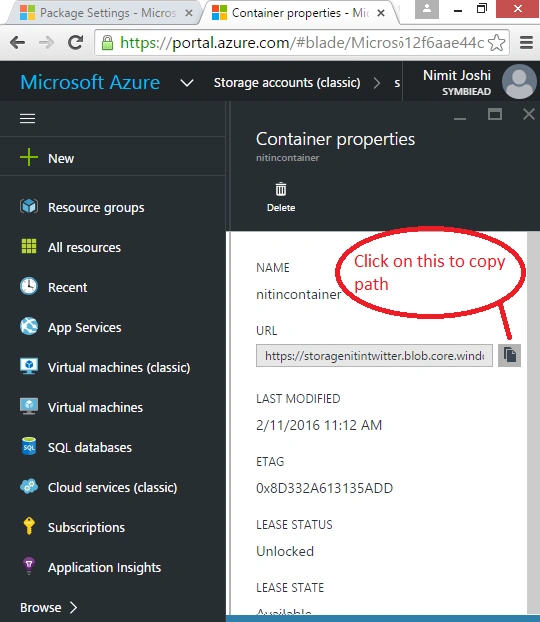The height and width of the screenshot is (622, 540).
Task: Select the Container properties browser tab
Action: pyautogui.click(x=300, y=13)
